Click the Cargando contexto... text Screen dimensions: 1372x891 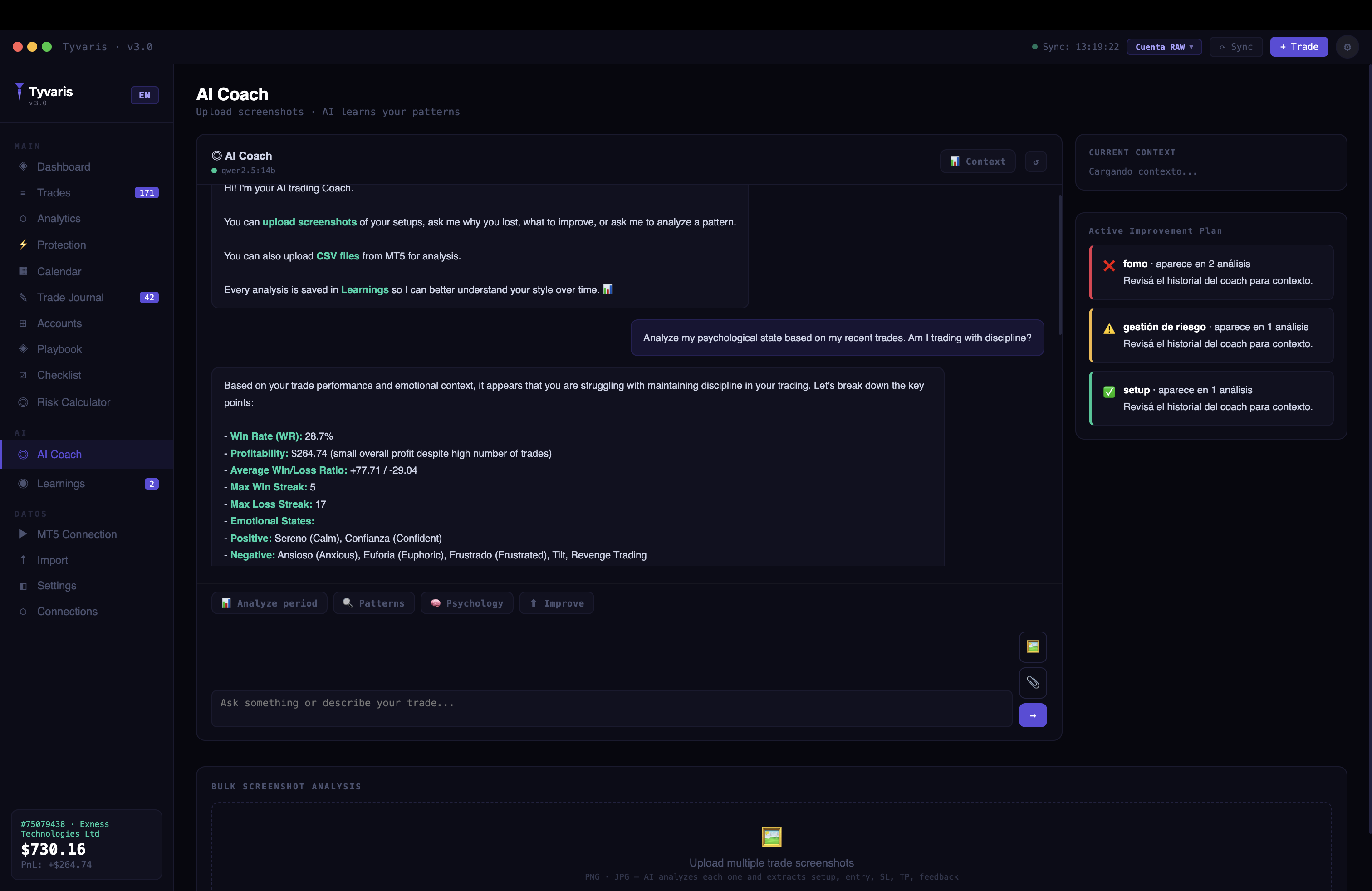click(1142, 171)
